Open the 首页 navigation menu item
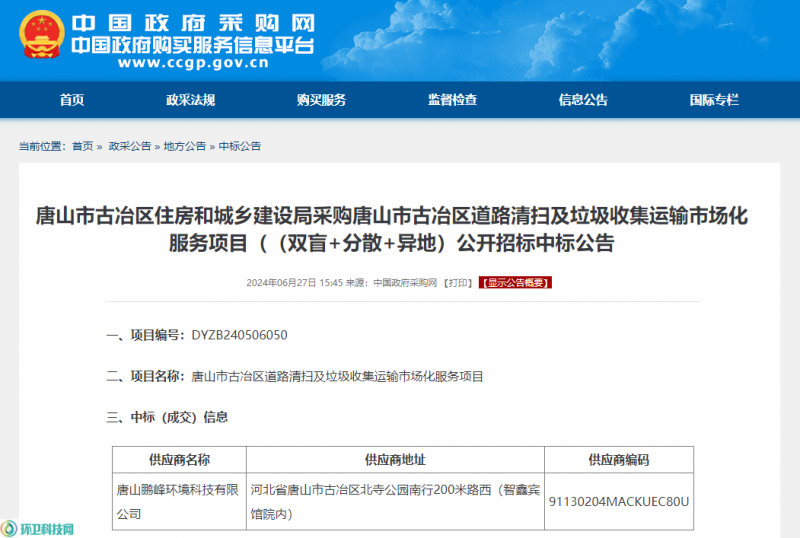Screen dimensions: 800x538 [72, 100]
